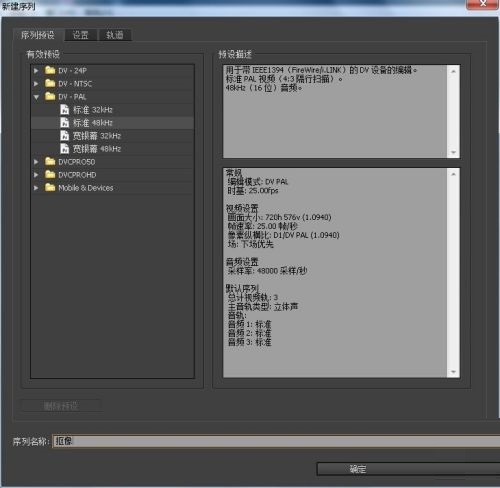Expand the DV - NTSC preset folder
This screenshot has width=500, height=488.
pyautogui.click(x=36, y=84)
